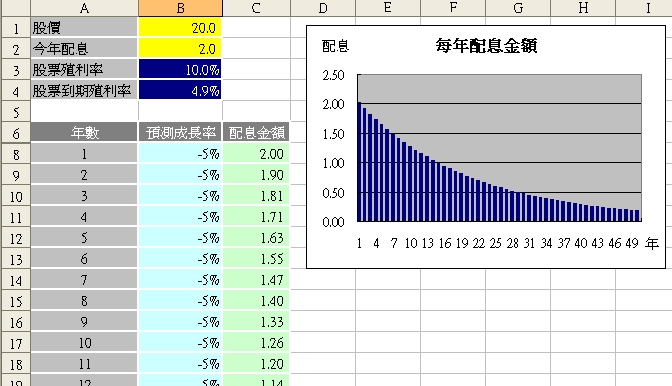This screenshot has width=672, height=386.
Task: Click the 預測成長率 table header
Action: point(180,132)
